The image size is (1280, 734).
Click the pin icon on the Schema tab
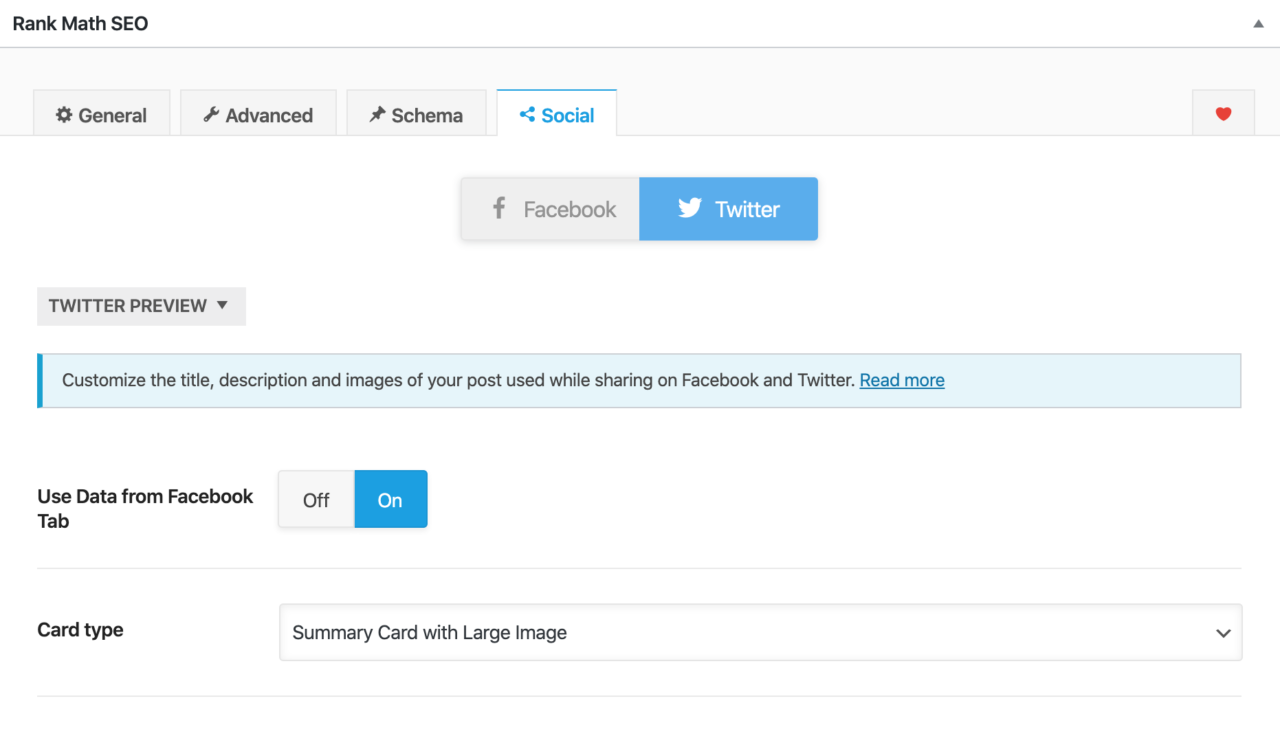point(377,115)
